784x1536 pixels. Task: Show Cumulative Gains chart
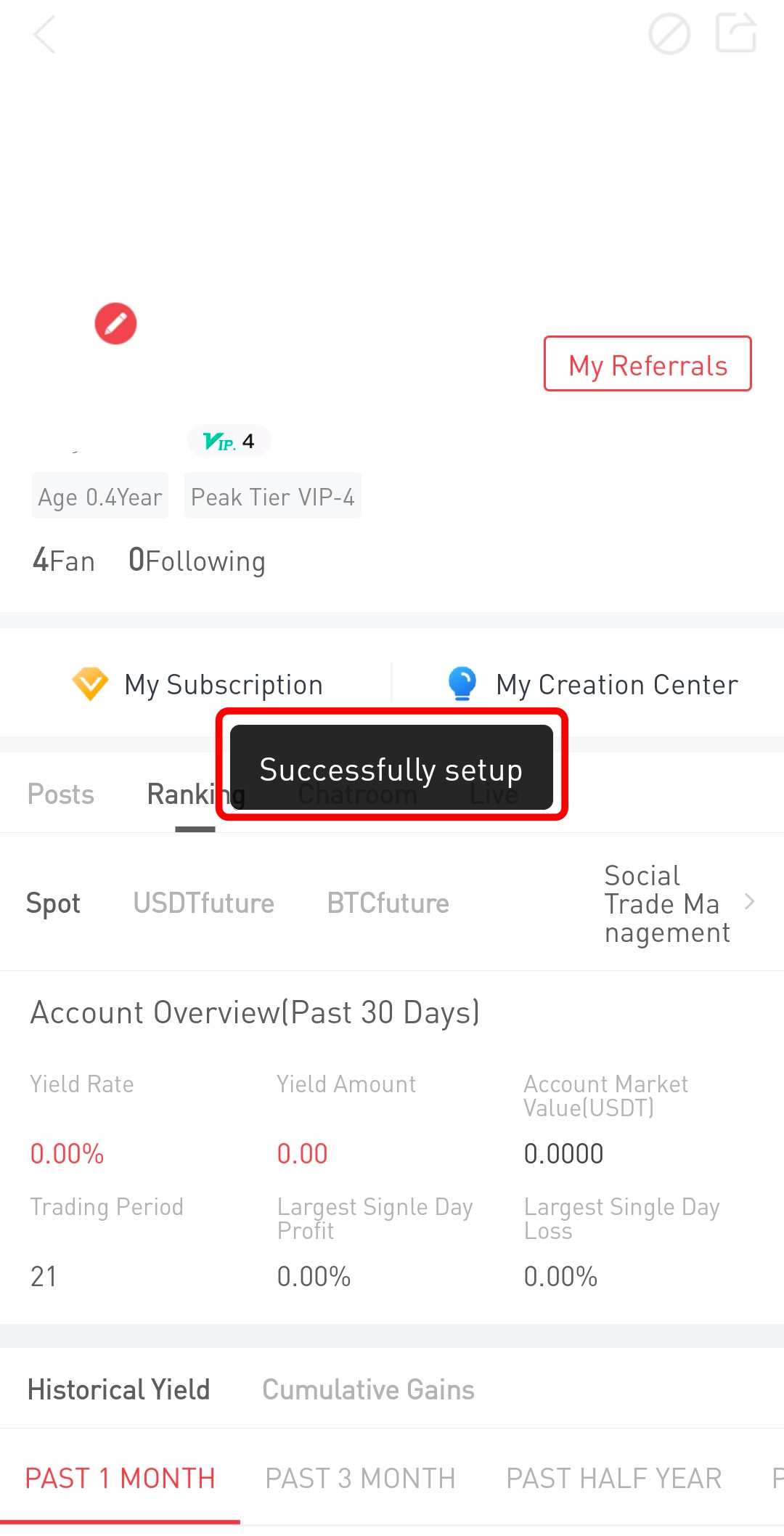point(368,1389)
